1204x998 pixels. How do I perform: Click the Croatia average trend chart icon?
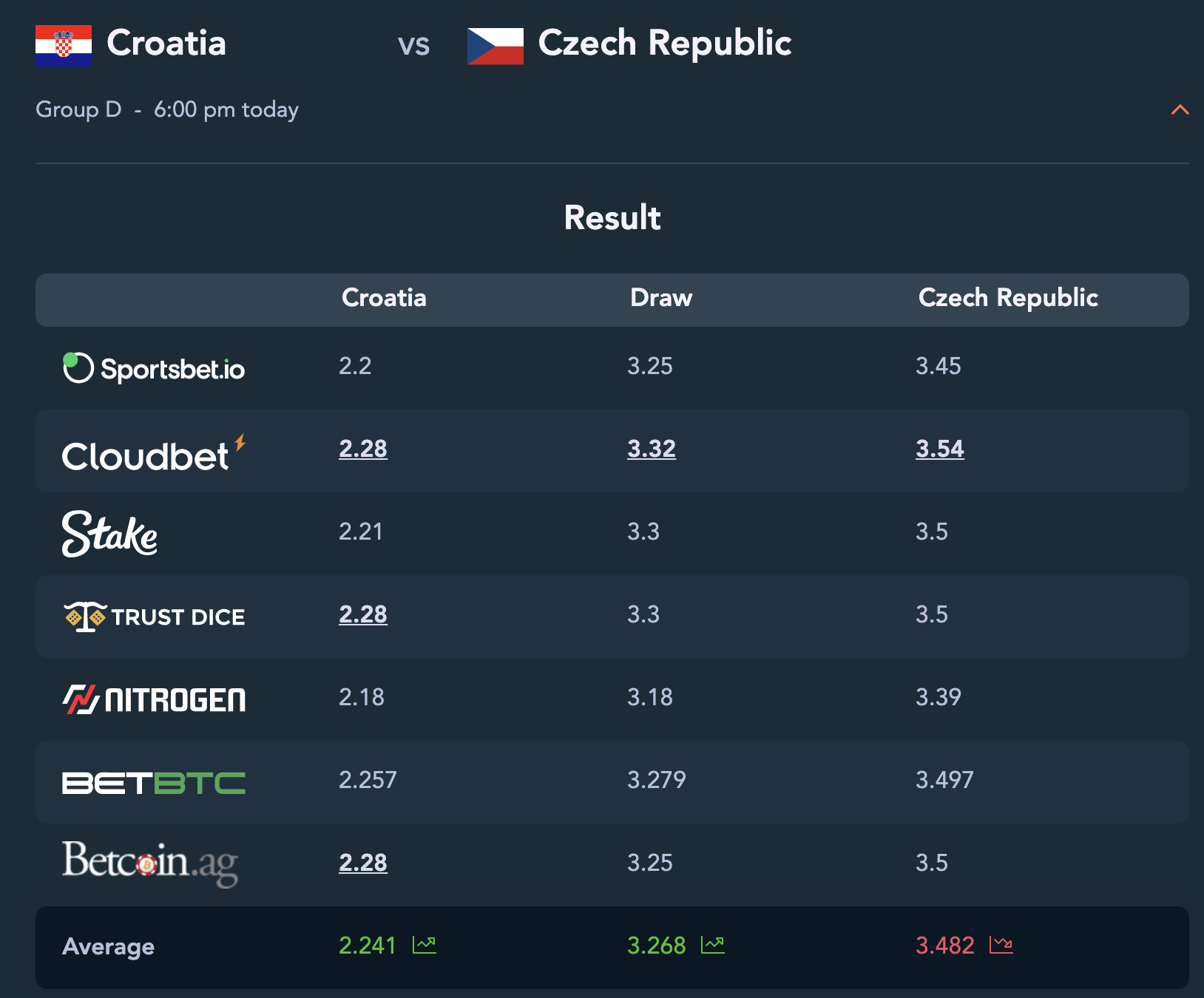click(x=425, y=945)
